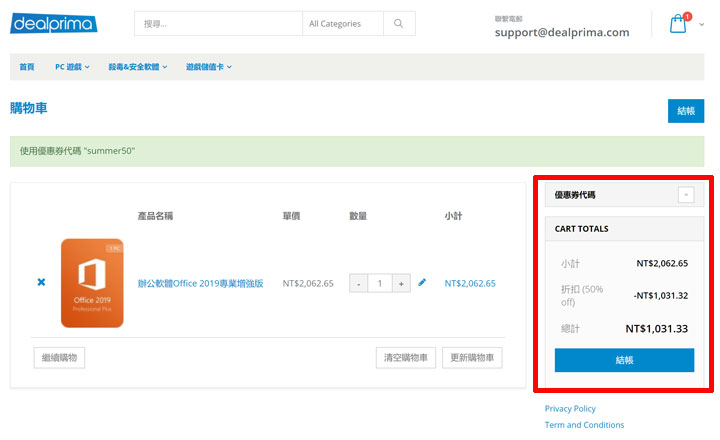Image resolution: width=720 pixels, height=440 pixels.
Task: Expand the PC 遊戲 menu
Action: pyautogui.click(x=72, y=67)
